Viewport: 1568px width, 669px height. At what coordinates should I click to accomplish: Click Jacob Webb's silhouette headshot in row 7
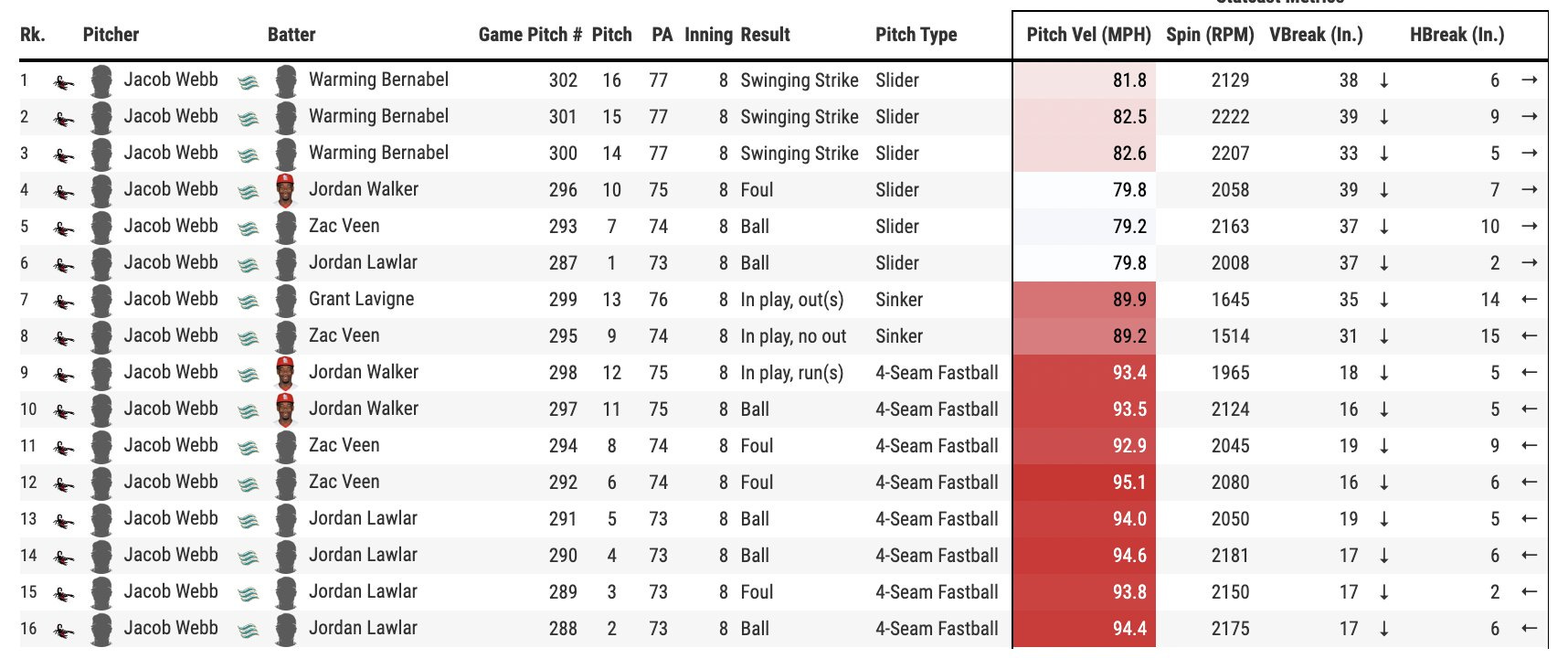tap(101, 300)
